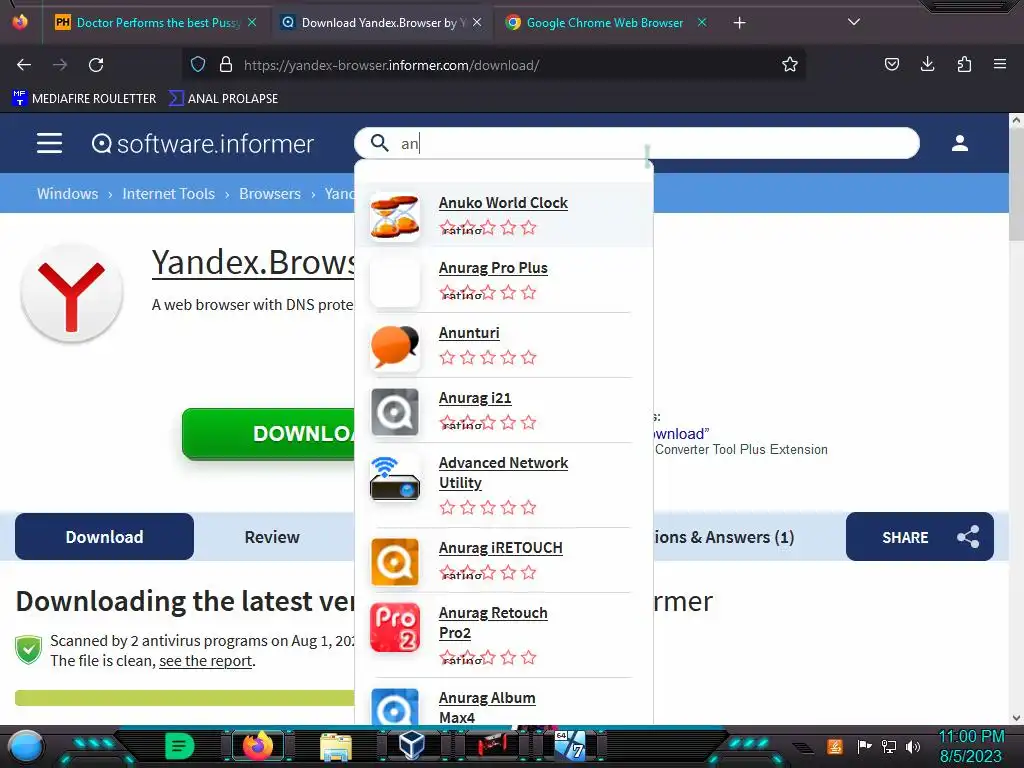The width and height of the screenshot is (1024, 768).
Task: Open the Review section tab
Action: click(x=272, y=537)
